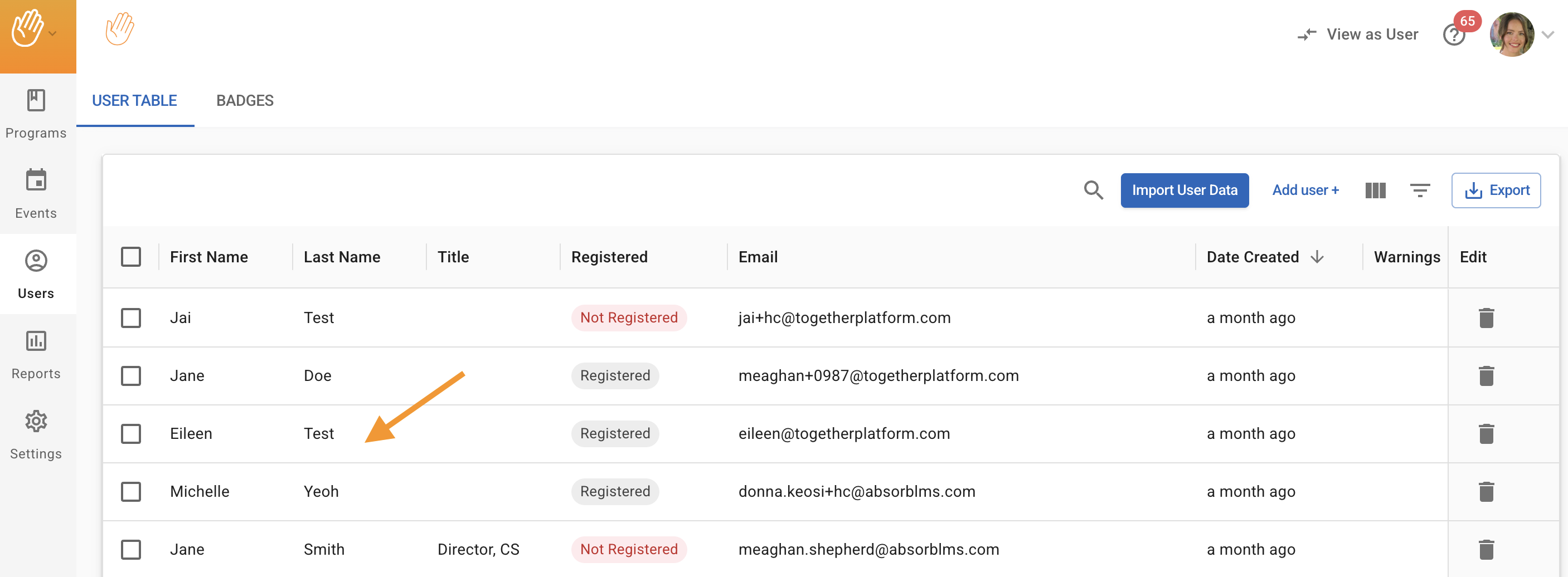Open the filter list icon
The width and height of the screenshot is (1568, 577).
coord(1420,190)
